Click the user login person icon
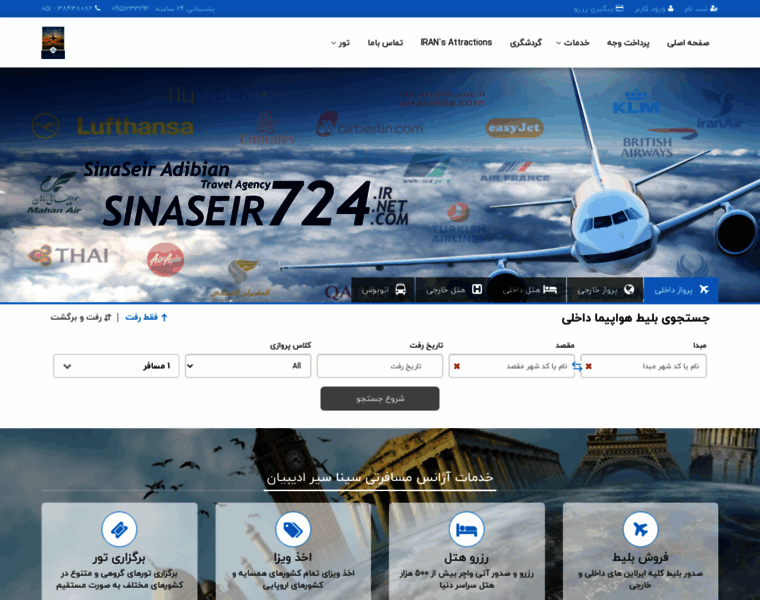 click(x=670, y=9)
